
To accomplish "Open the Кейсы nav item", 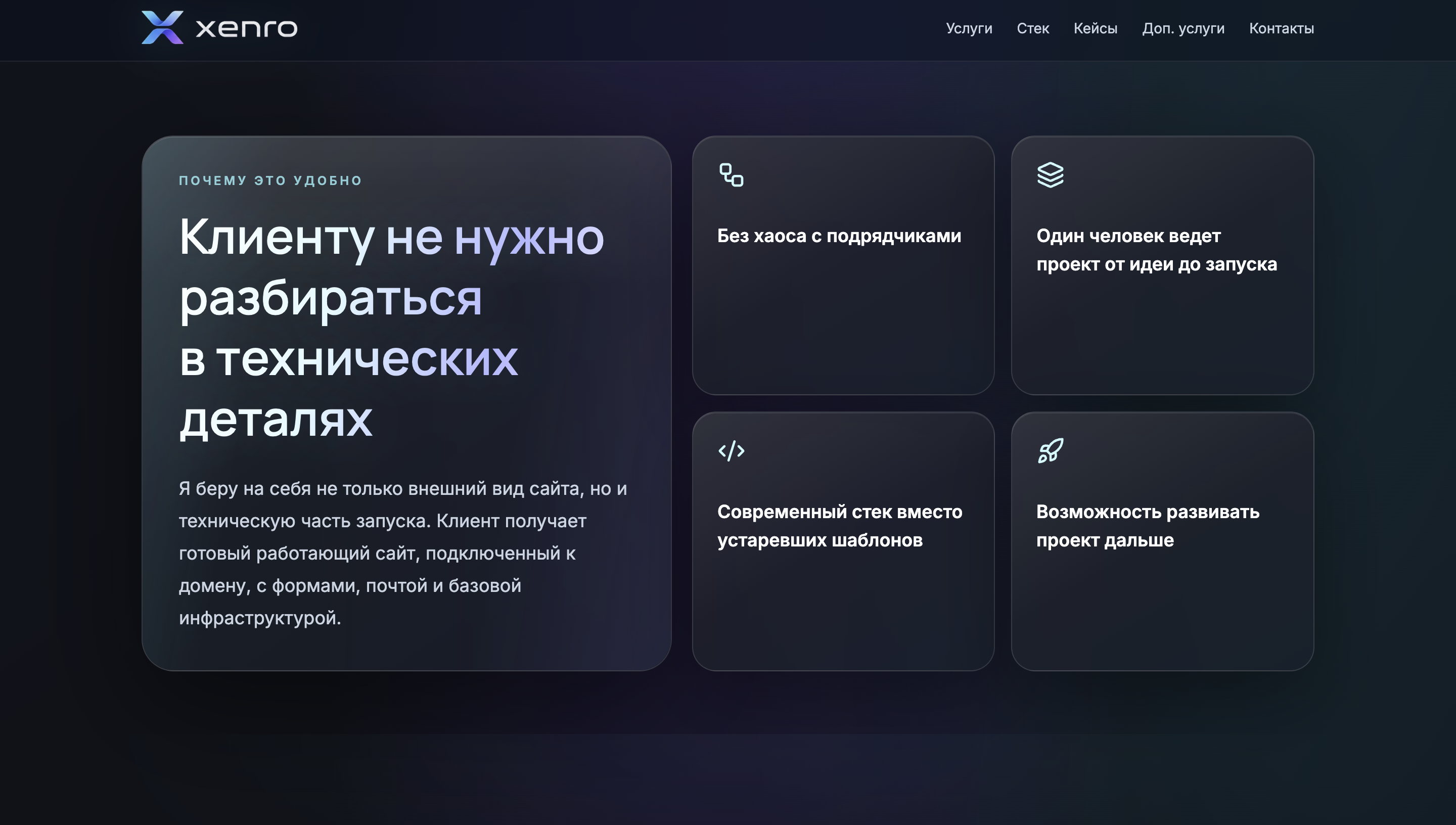I will point(1095,28).
